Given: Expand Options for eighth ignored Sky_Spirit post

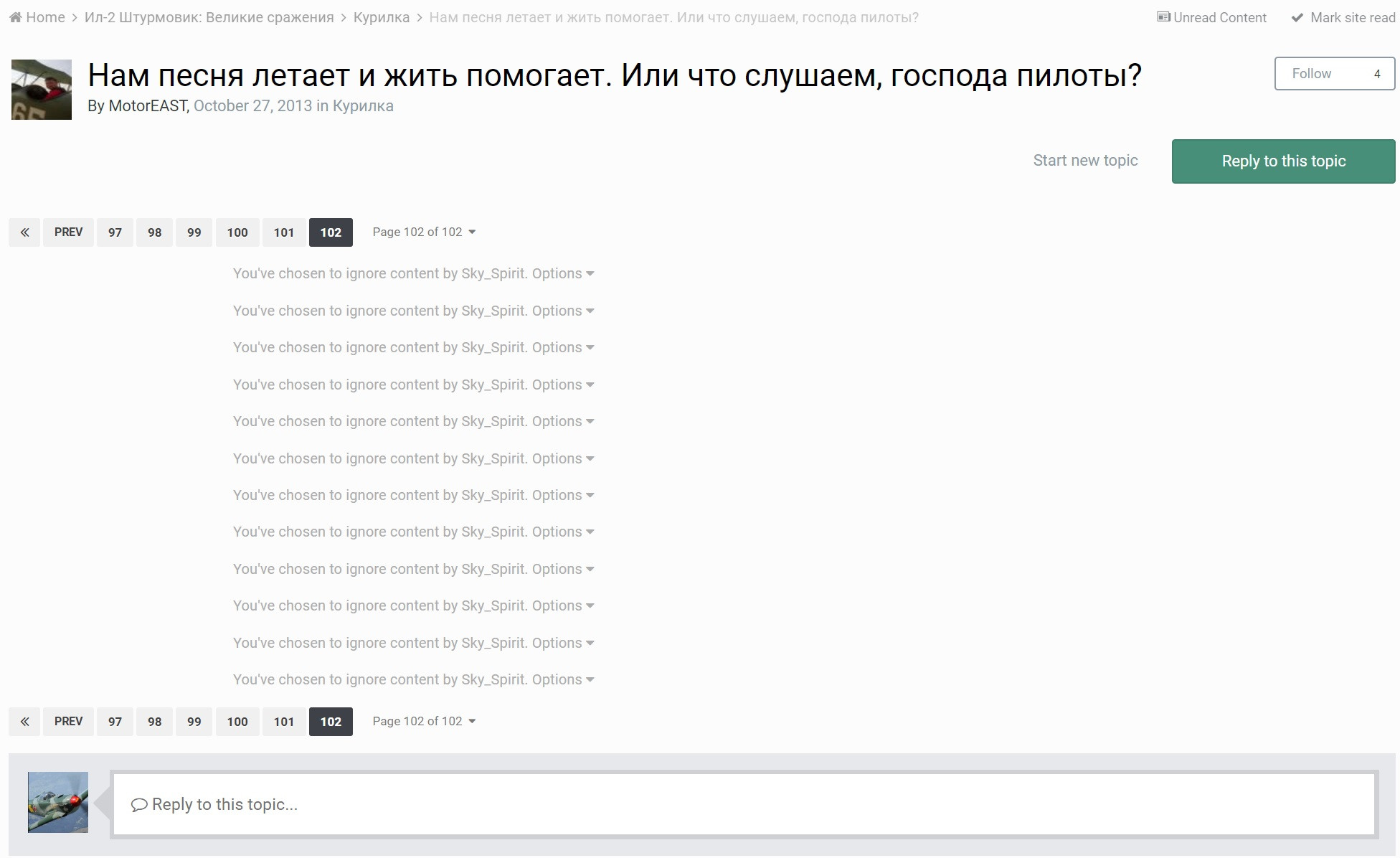Looking at the screenshot, I should click(563, 532).
